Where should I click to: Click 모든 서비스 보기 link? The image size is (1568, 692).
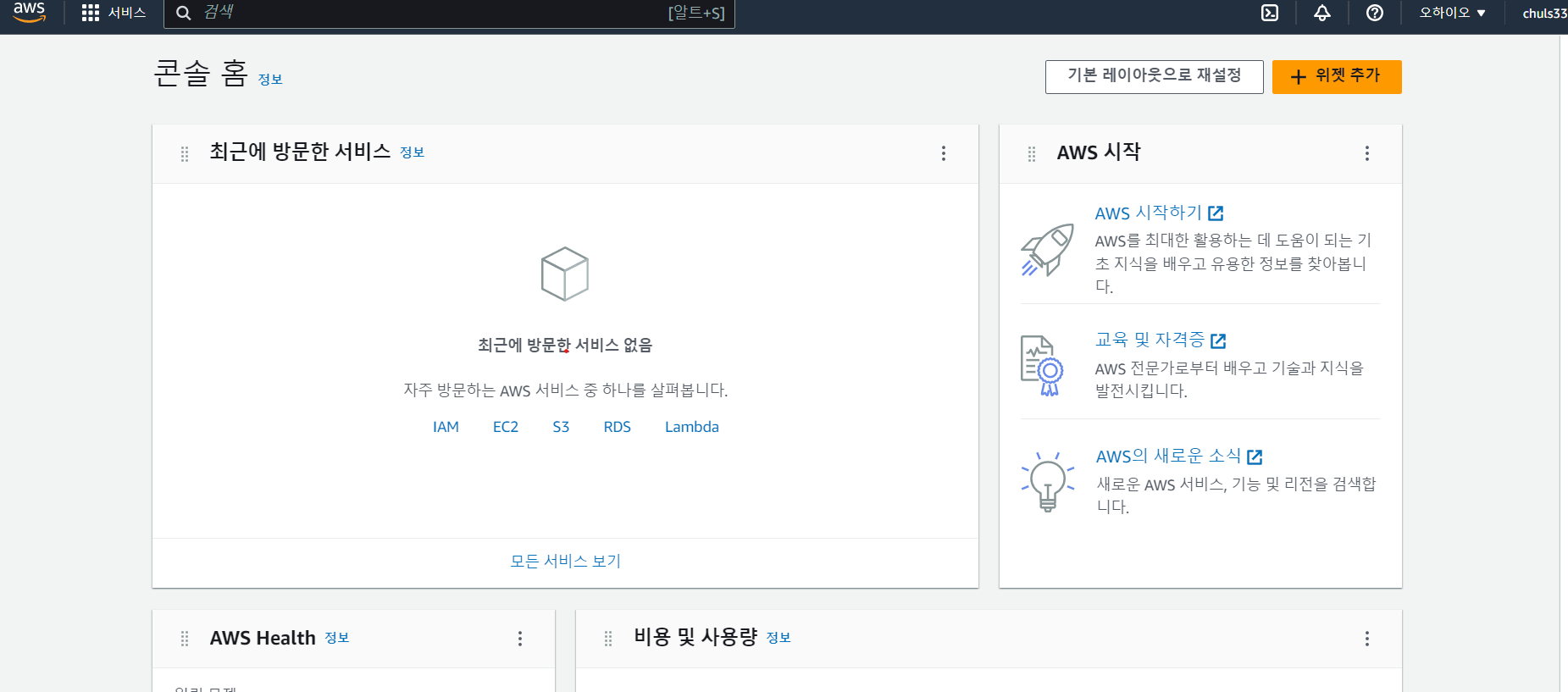566,562
